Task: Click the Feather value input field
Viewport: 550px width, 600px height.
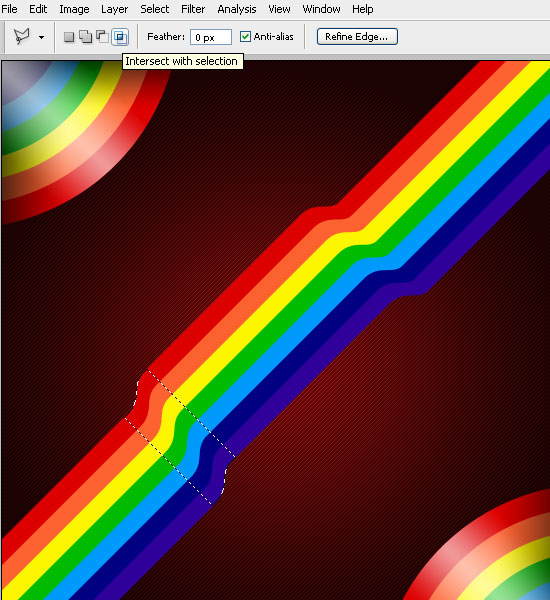Action: 211,37
